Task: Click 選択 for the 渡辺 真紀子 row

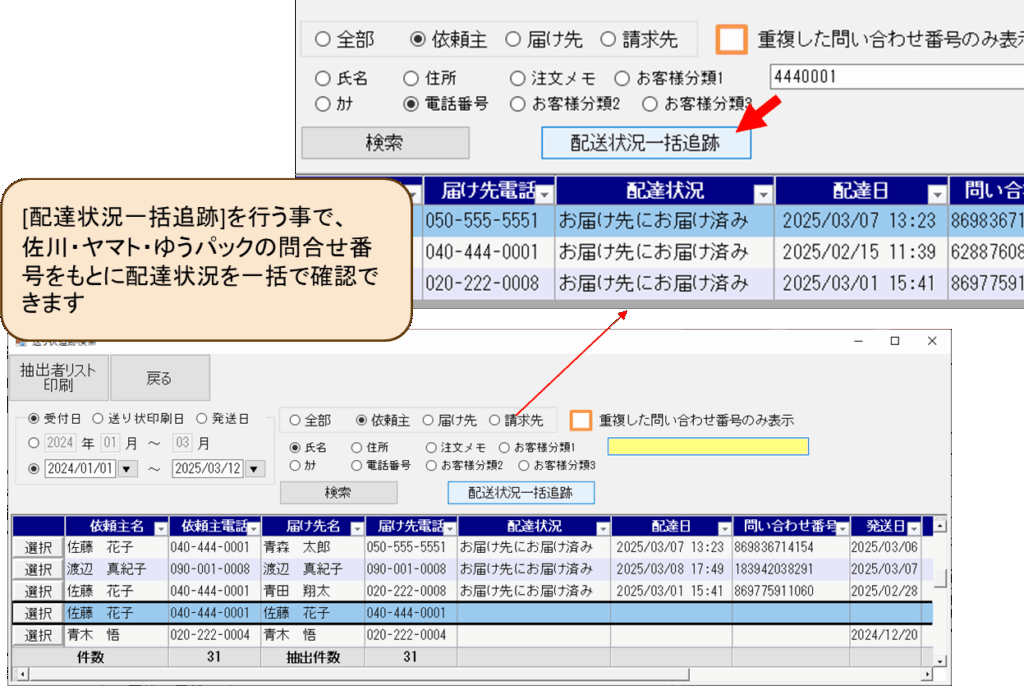Action: pyautogui.click(x=38, y=569)
